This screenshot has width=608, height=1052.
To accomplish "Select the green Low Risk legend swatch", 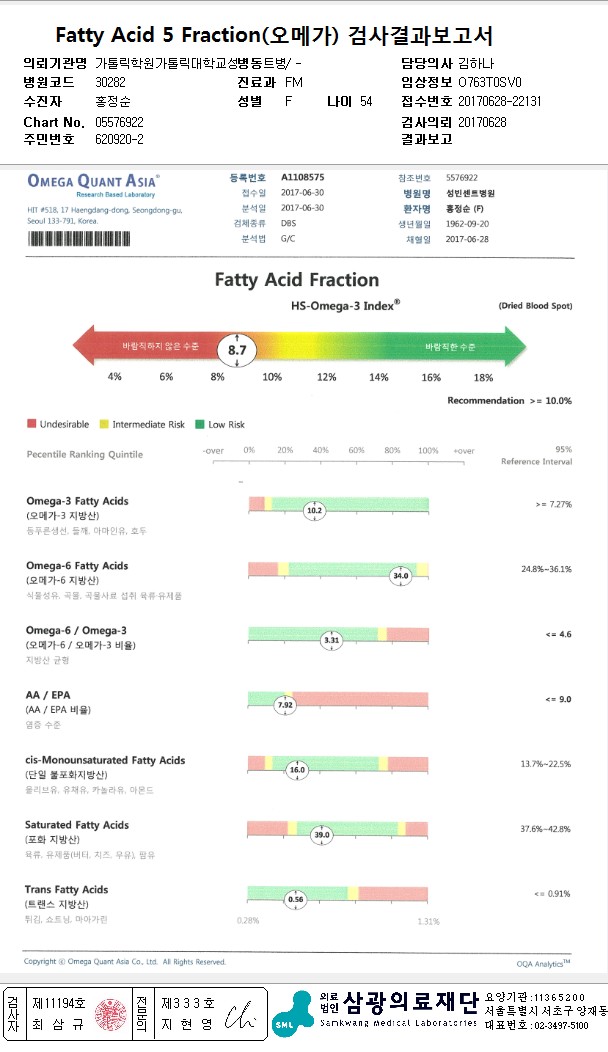I will coord(200,424).
